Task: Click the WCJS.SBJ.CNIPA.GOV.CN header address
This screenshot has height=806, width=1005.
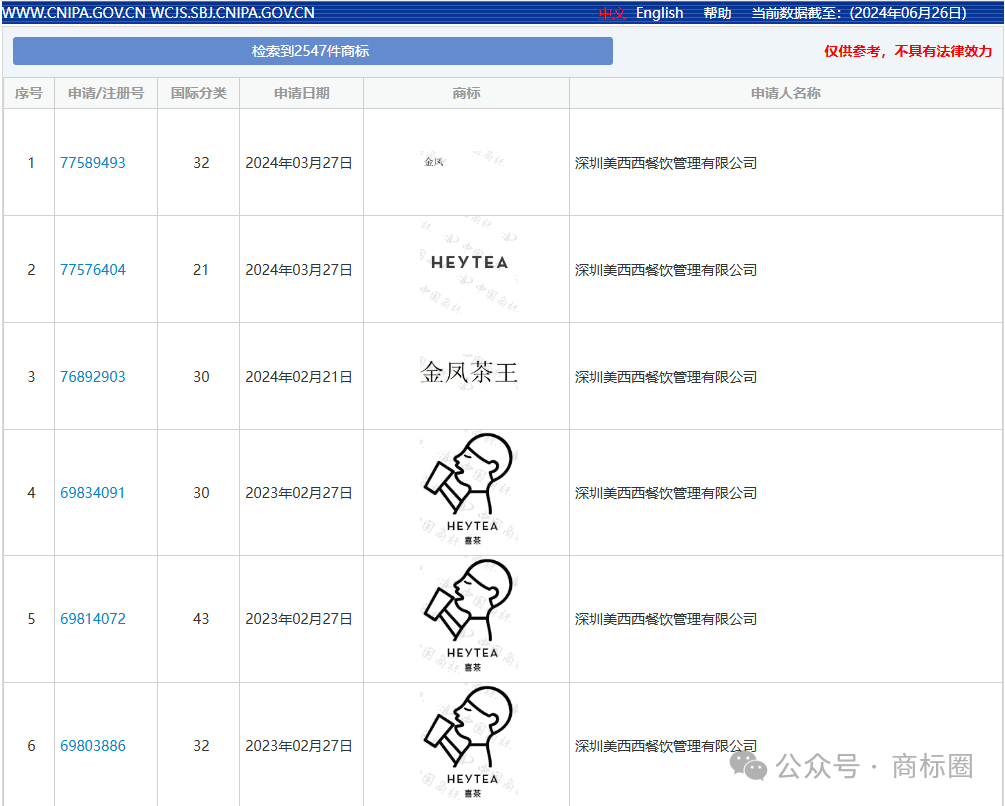Action: click(x=232, y=13)
